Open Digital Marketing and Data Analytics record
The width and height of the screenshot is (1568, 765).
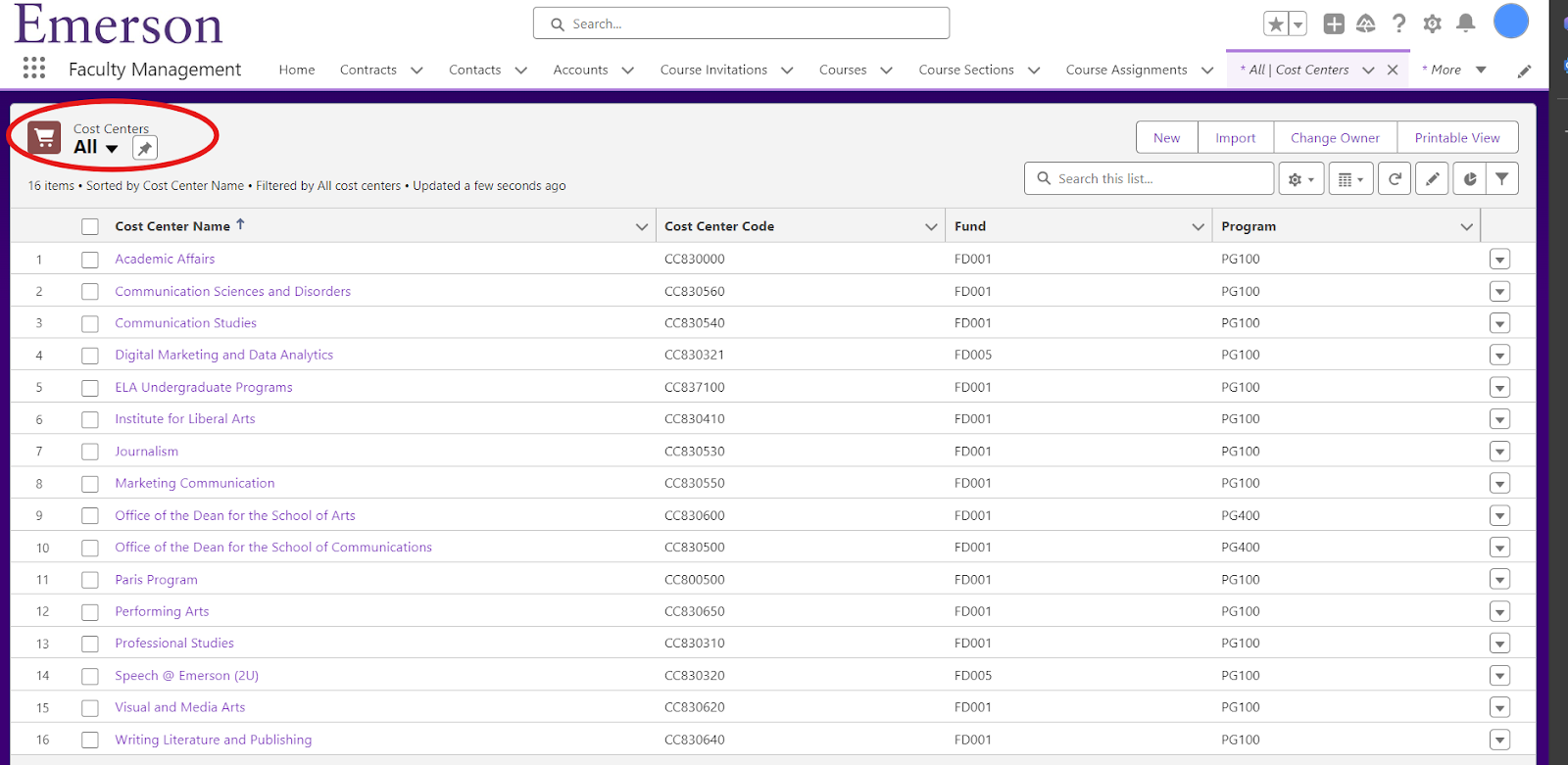tap(223, 356)
